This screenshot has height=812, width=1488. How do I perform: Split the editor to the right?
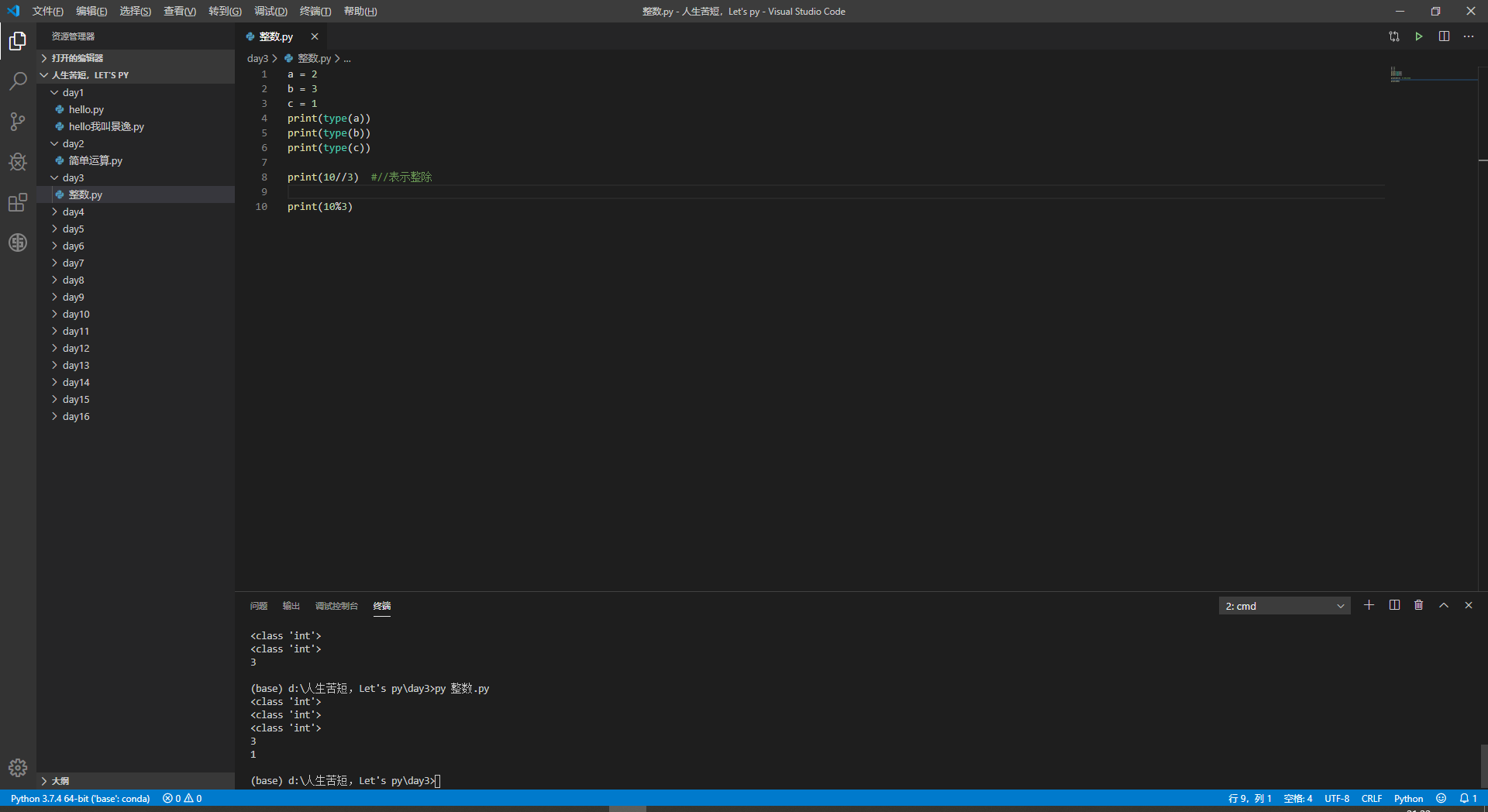click(x=1444, y=36)
